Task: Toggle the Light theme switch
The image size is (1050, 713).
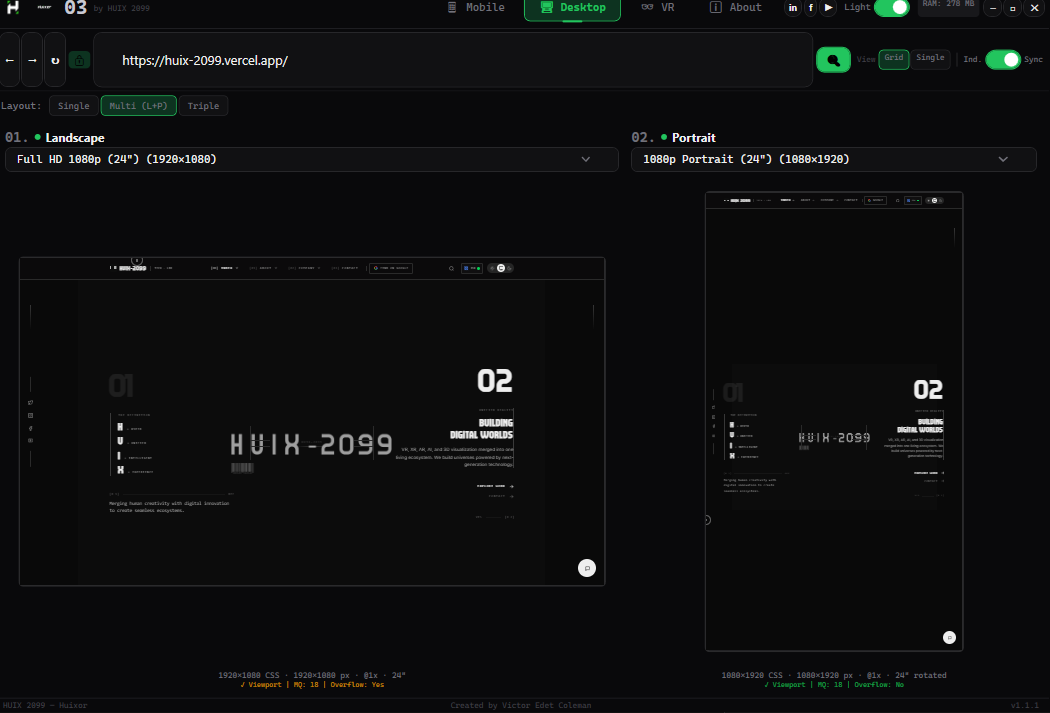Action: [x=891, y=8]
